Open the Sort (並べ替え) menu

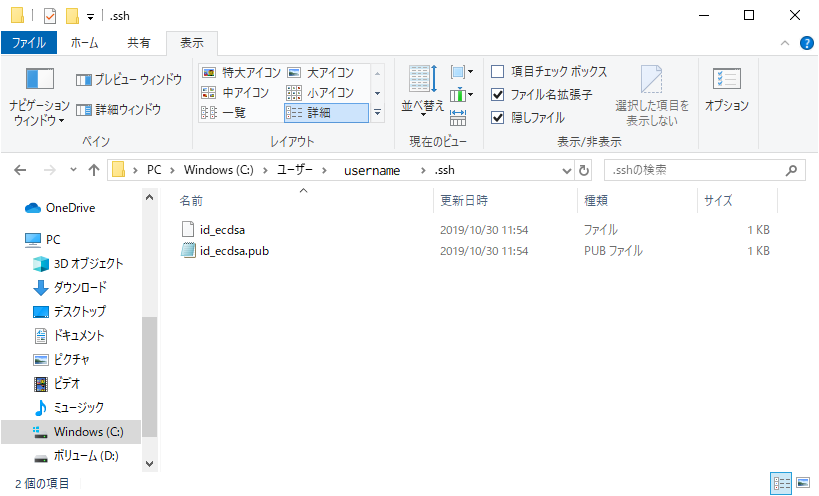coord(422,88)
